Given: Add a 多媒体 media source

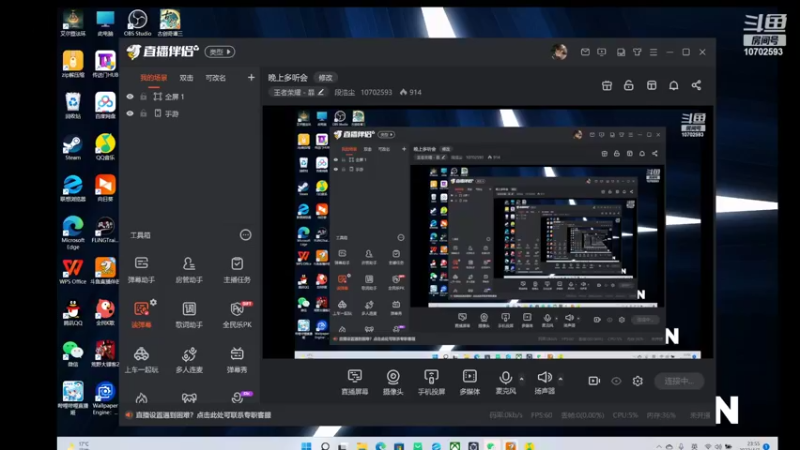Looking at the screenshot, I should click(469, 382).
